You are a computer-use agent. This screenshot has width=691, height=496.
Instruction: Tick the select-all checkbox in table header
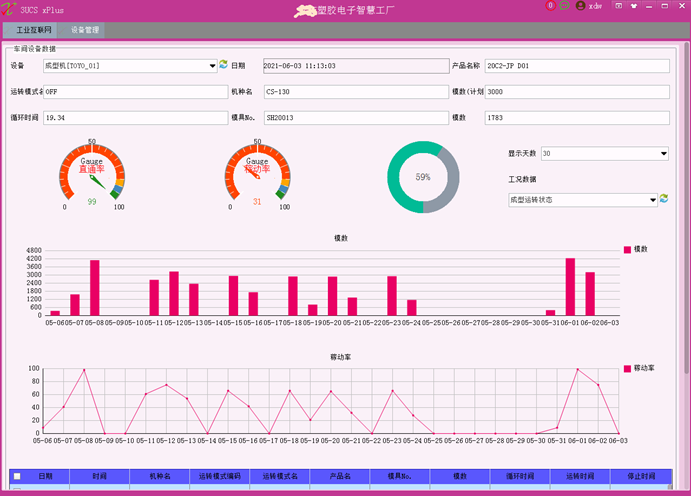tap(17, 476)
